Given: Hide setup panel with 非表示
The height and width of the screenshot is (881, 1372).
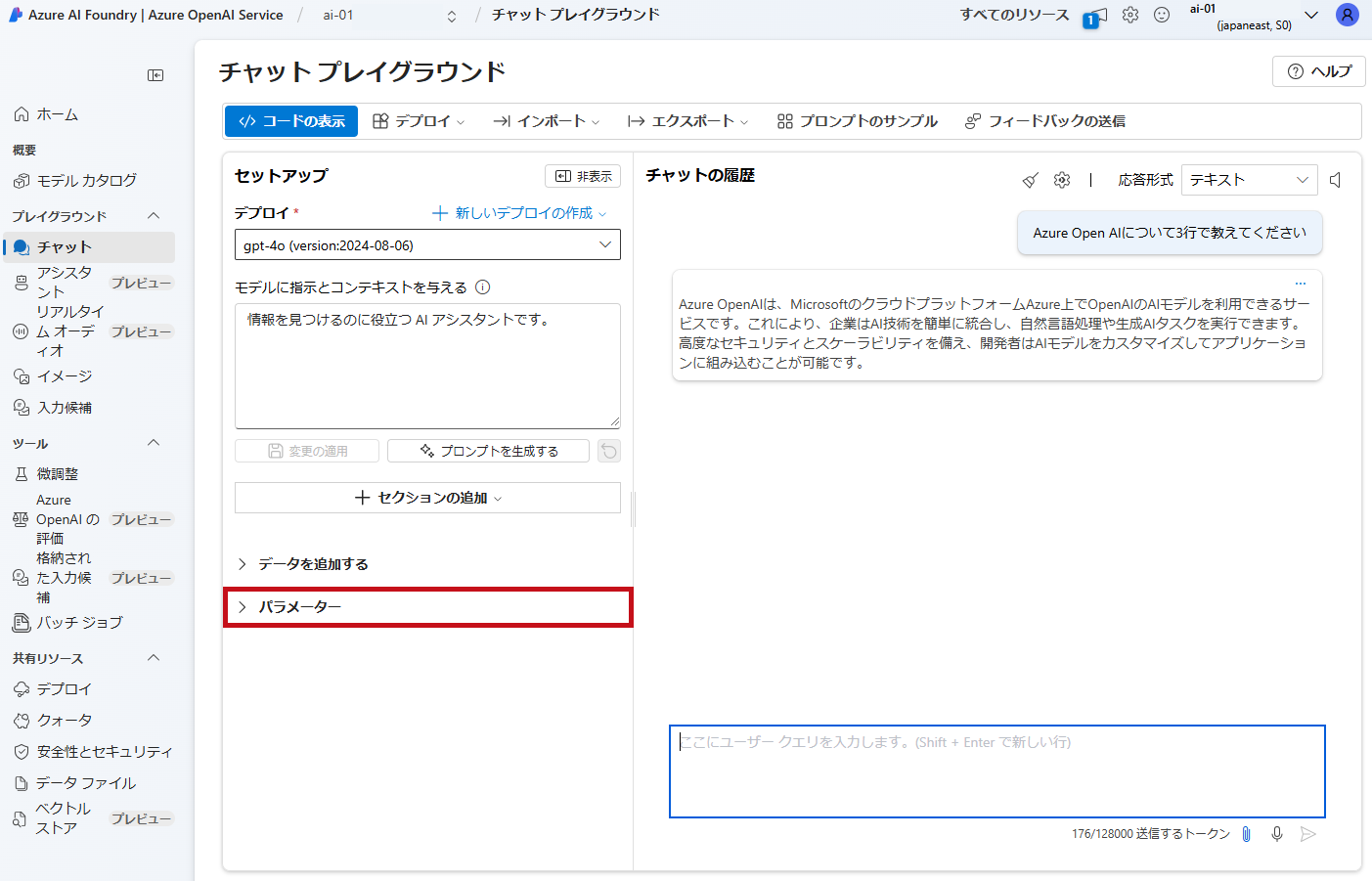Looking at the screenshot, I should (x=583, y=176).
